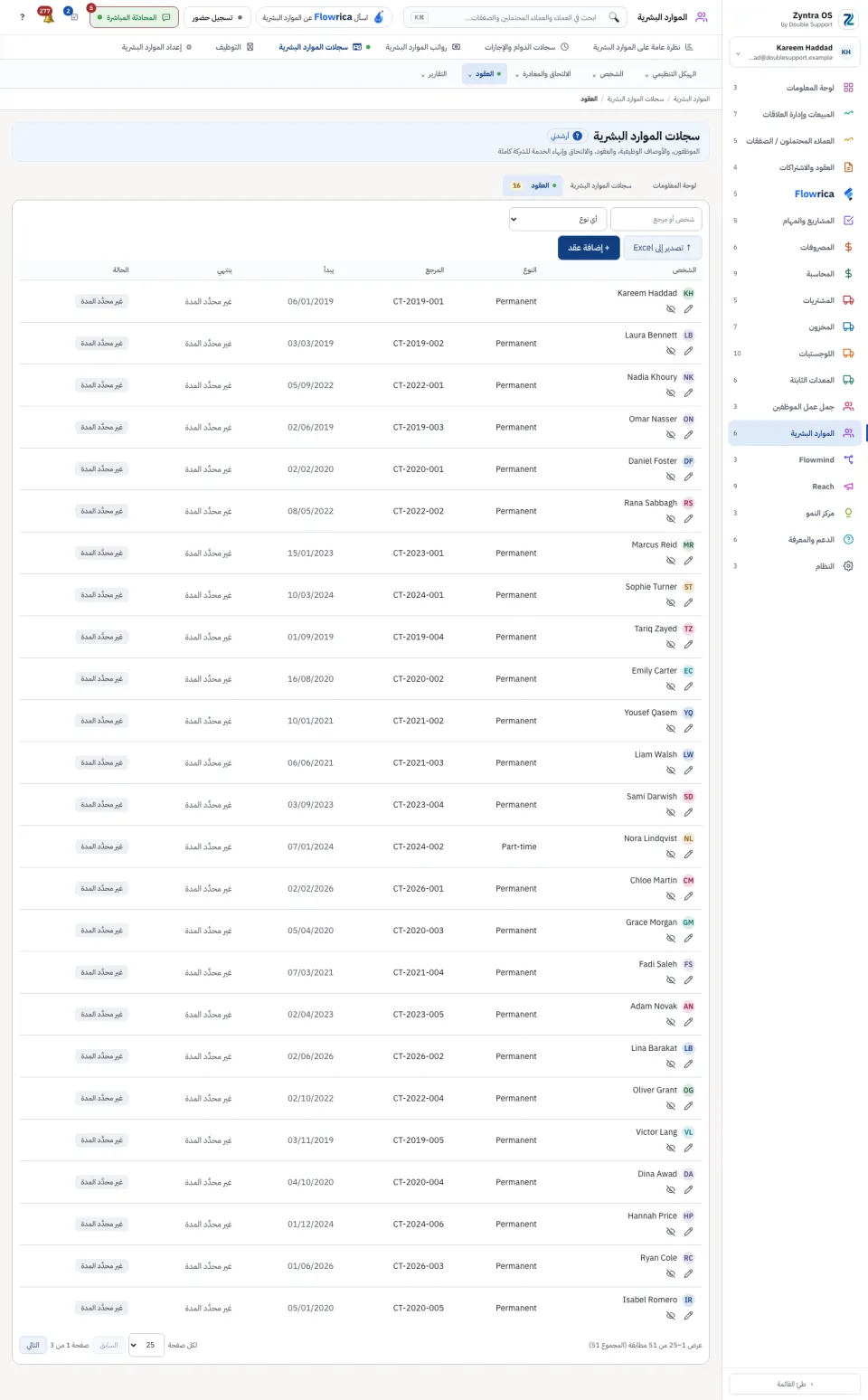
Task: Open the التوظيف recruitment tab
Action: (x=235, y=47)
